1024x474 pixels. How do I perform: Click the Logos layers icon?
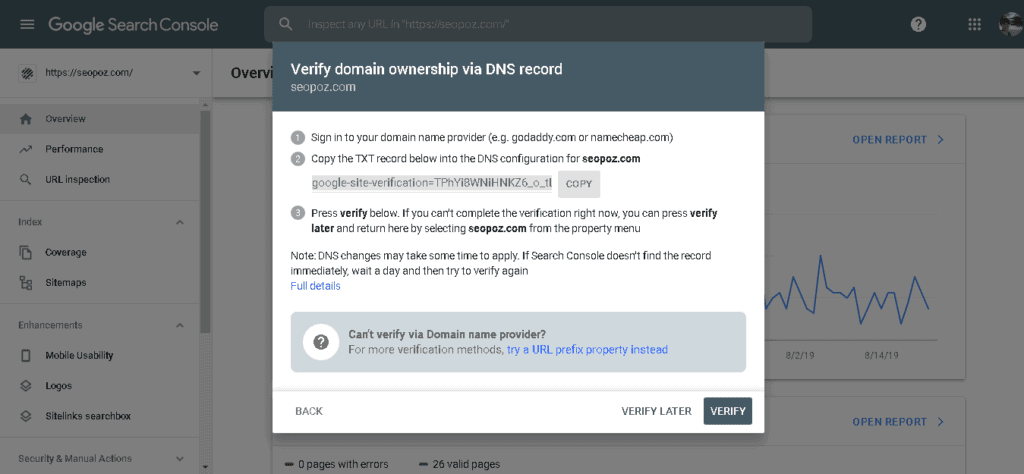26,386
